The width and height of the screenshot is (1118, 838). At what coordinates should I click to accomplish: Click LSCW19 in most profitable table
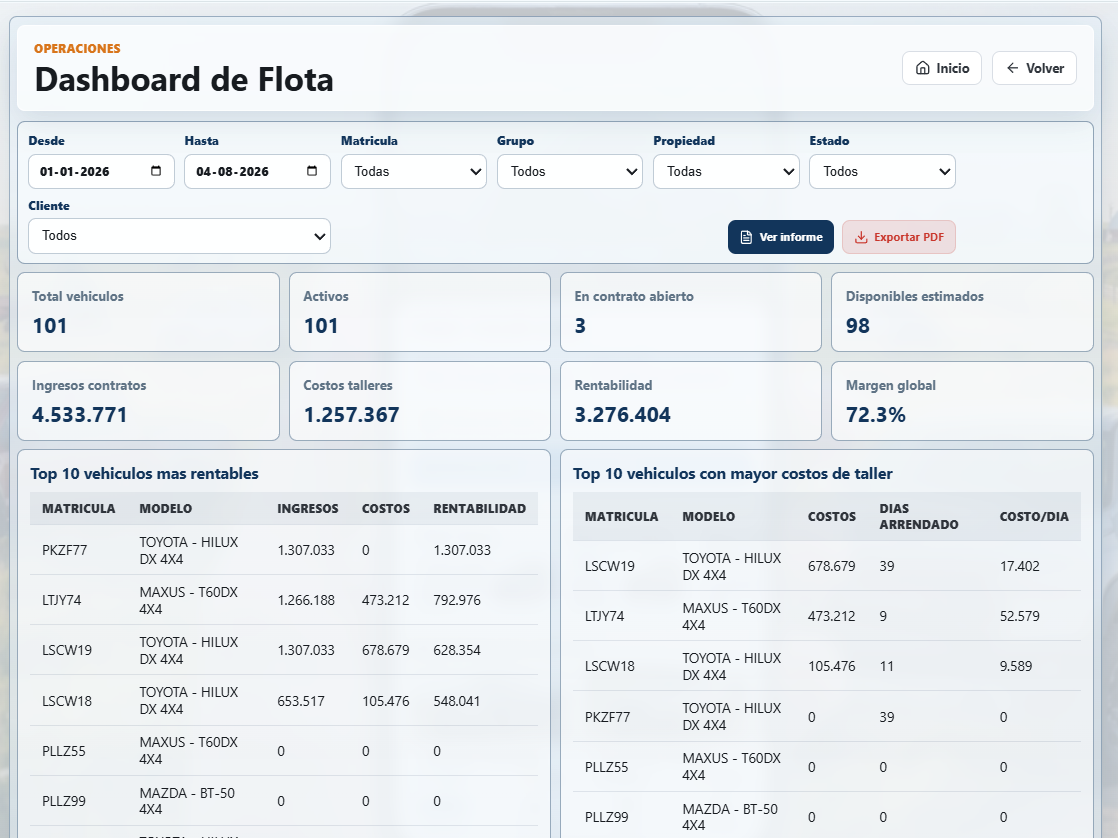coord(67,650)
